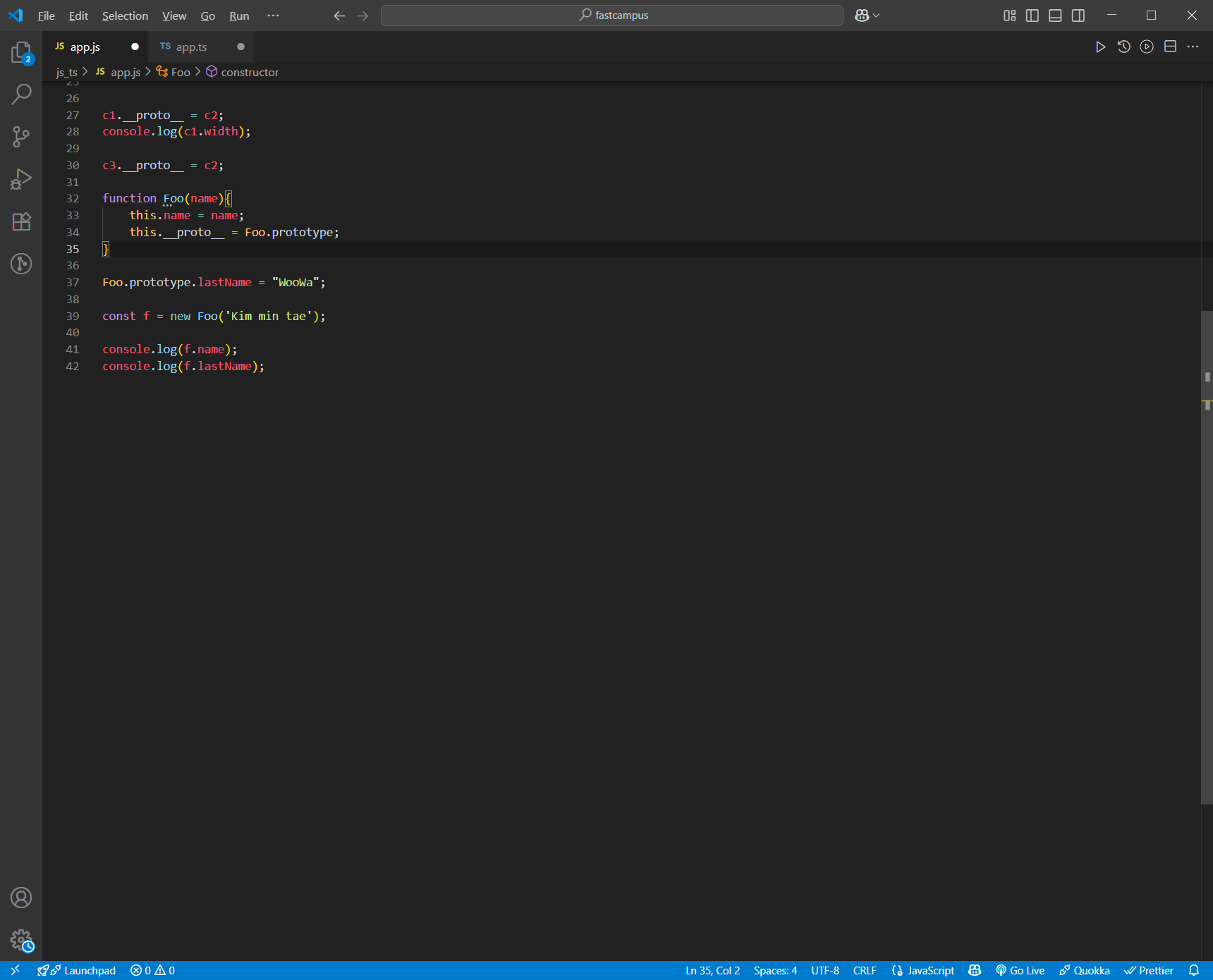This screenshot has width=1213, height=980.
Task: Click the fastcampus command center search box
Action: tap(612, 16)
